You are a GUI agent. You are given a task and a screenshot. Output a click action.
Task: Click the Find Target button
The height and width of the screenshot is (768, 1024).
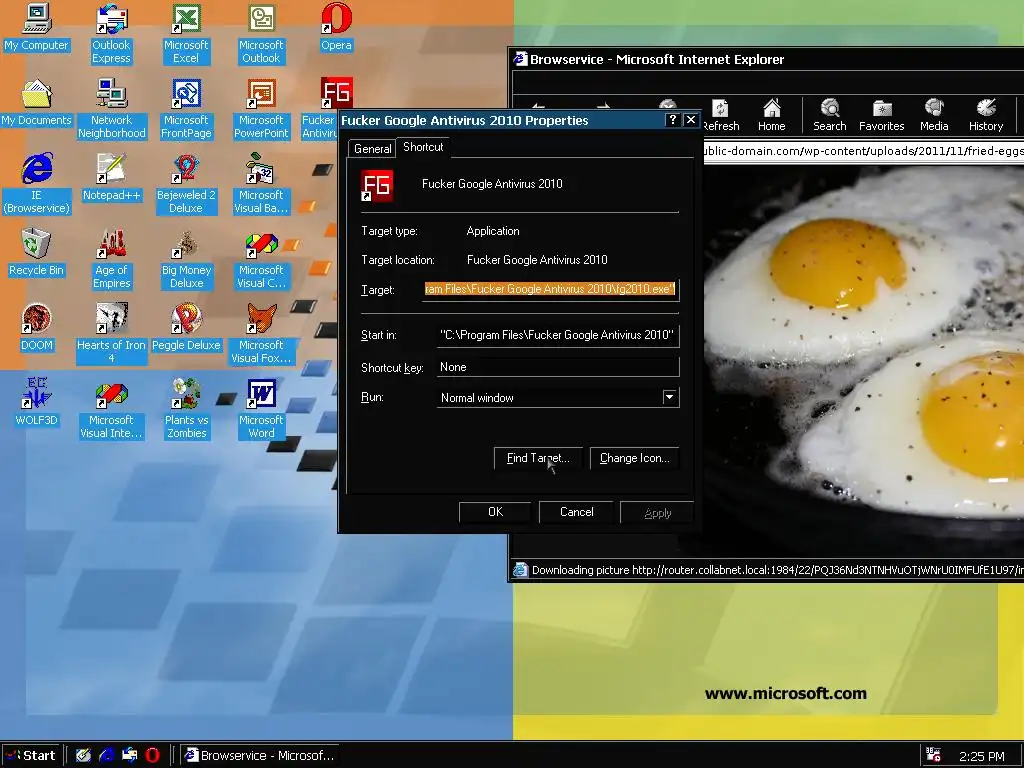[538, 458]
